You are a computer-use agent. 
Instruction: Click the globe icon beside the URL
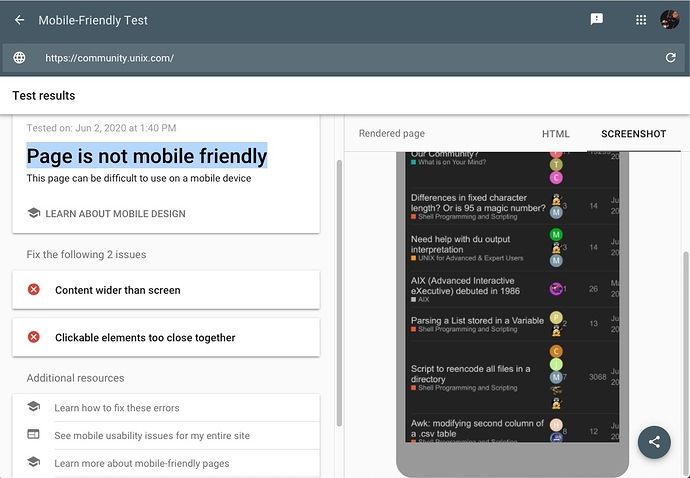[19, 58]
